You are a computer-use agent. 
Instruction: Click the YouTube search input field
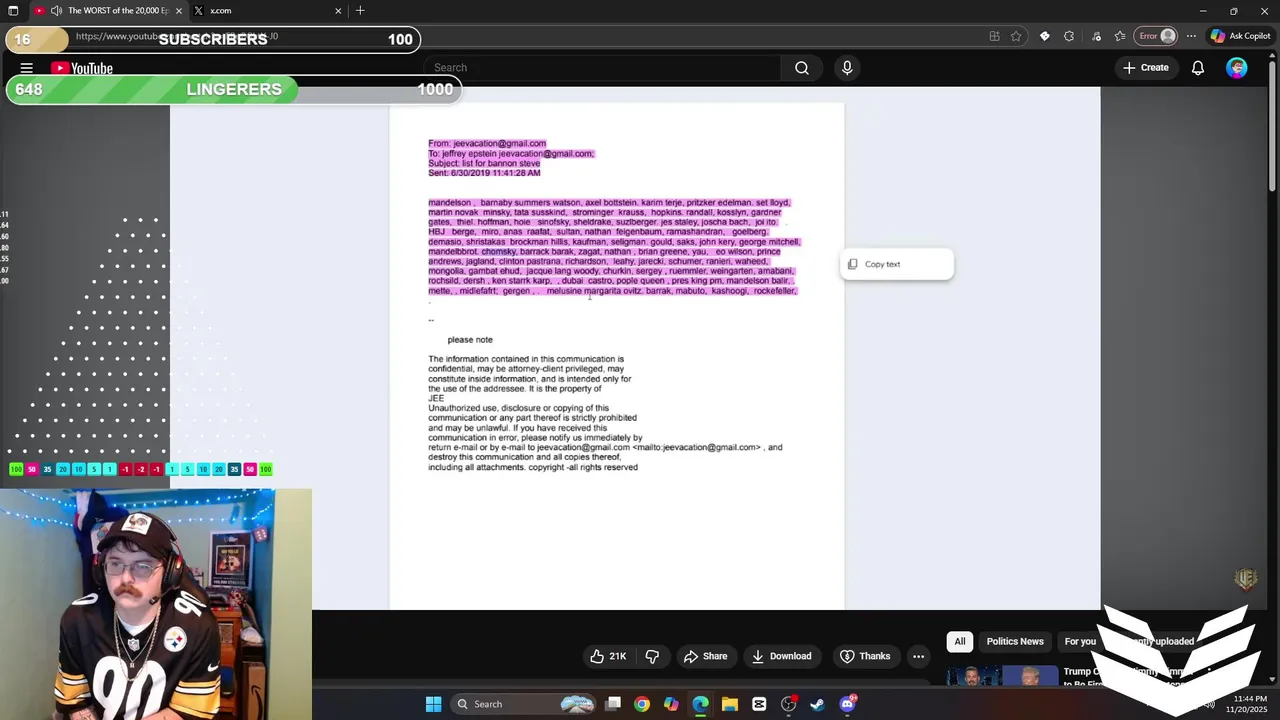point(602,68)
